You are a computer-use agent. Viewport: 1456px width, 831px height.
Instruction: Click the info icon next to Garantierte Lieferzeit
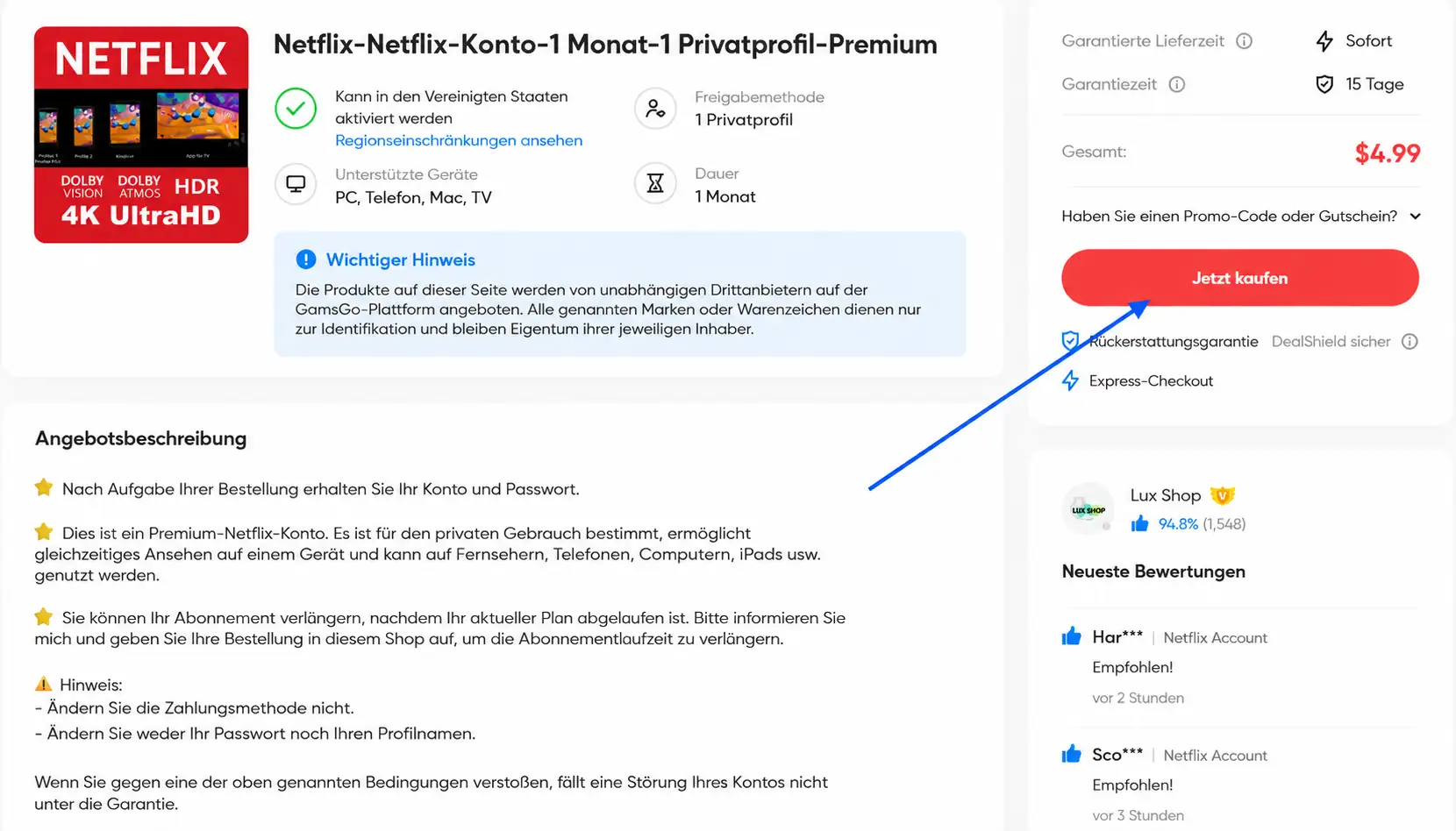[x=1244, y=41]
